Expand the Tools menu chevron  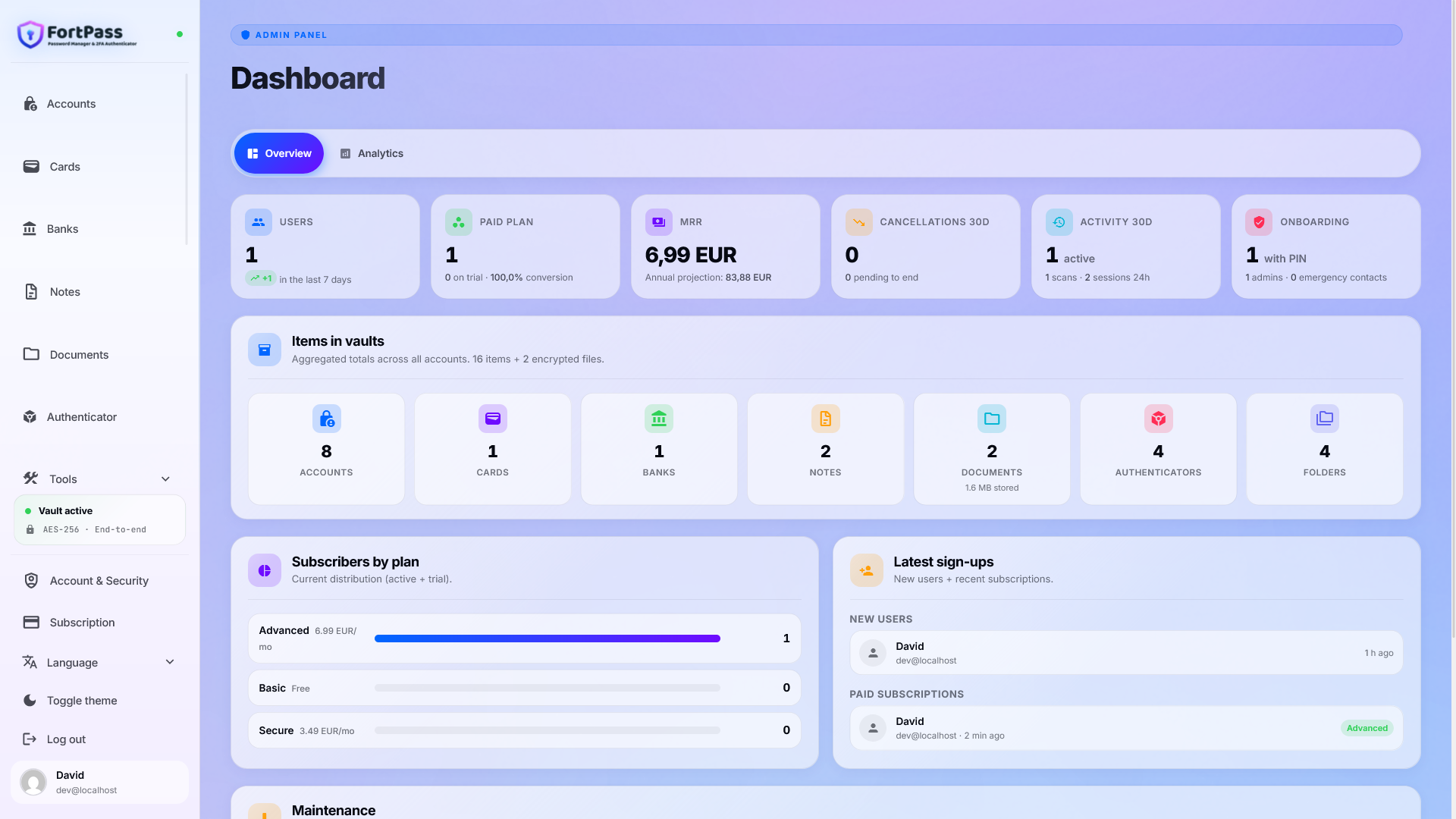165,479
